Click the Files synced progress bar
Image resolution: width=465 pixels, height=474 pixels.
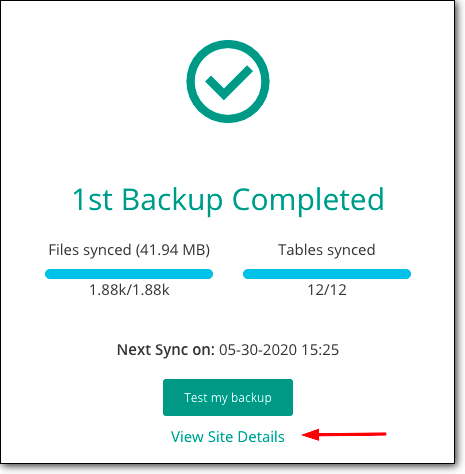129,274
